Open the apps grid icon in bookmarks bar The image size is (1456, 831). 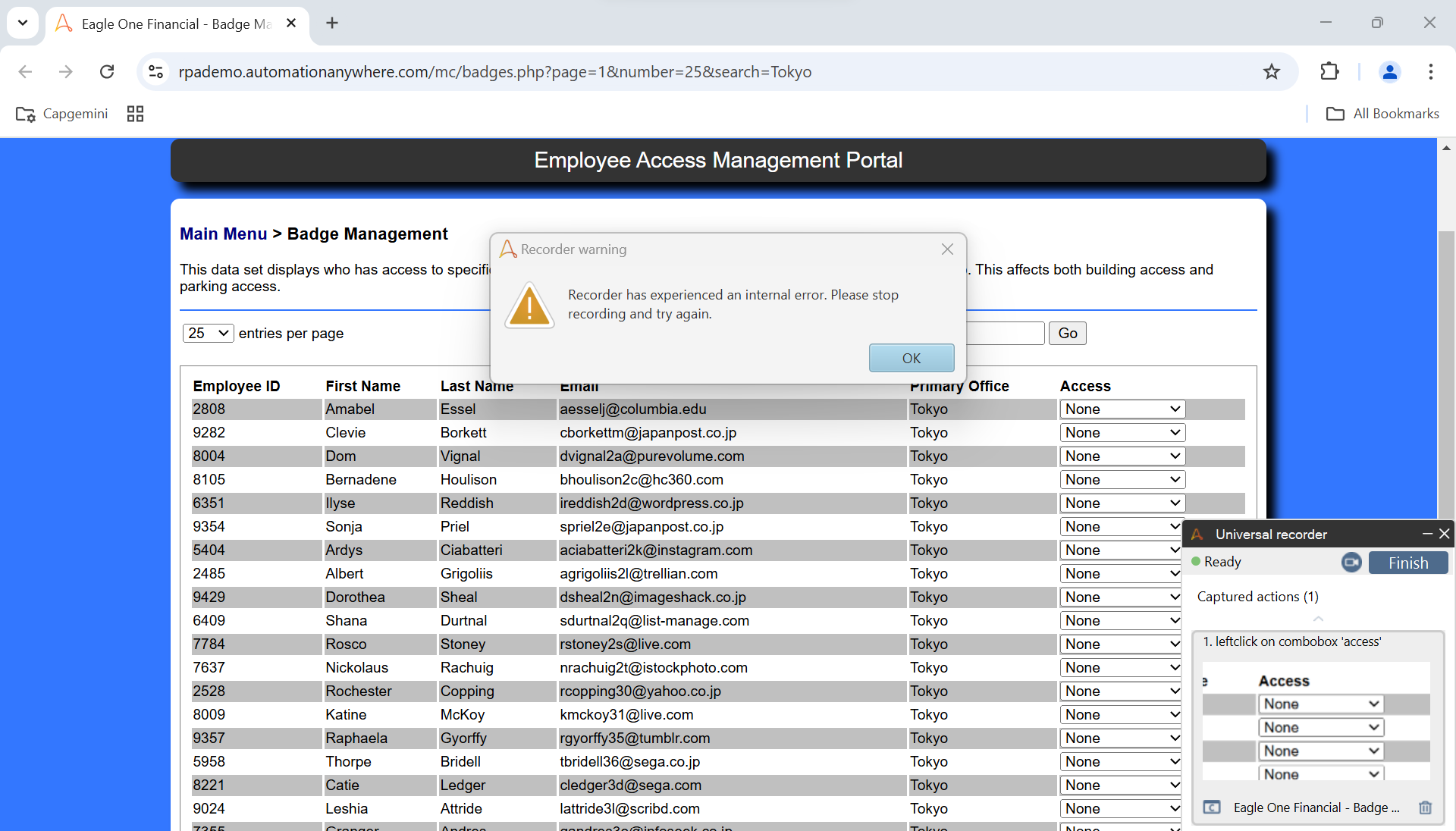pyautogui.click(x=135, y=114)
